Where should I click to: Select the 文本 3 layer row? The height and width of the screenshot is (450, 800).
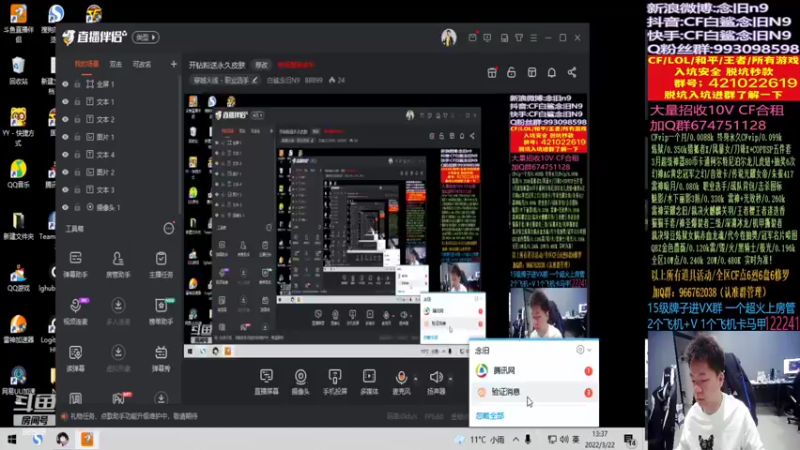[x=118, y=189]
